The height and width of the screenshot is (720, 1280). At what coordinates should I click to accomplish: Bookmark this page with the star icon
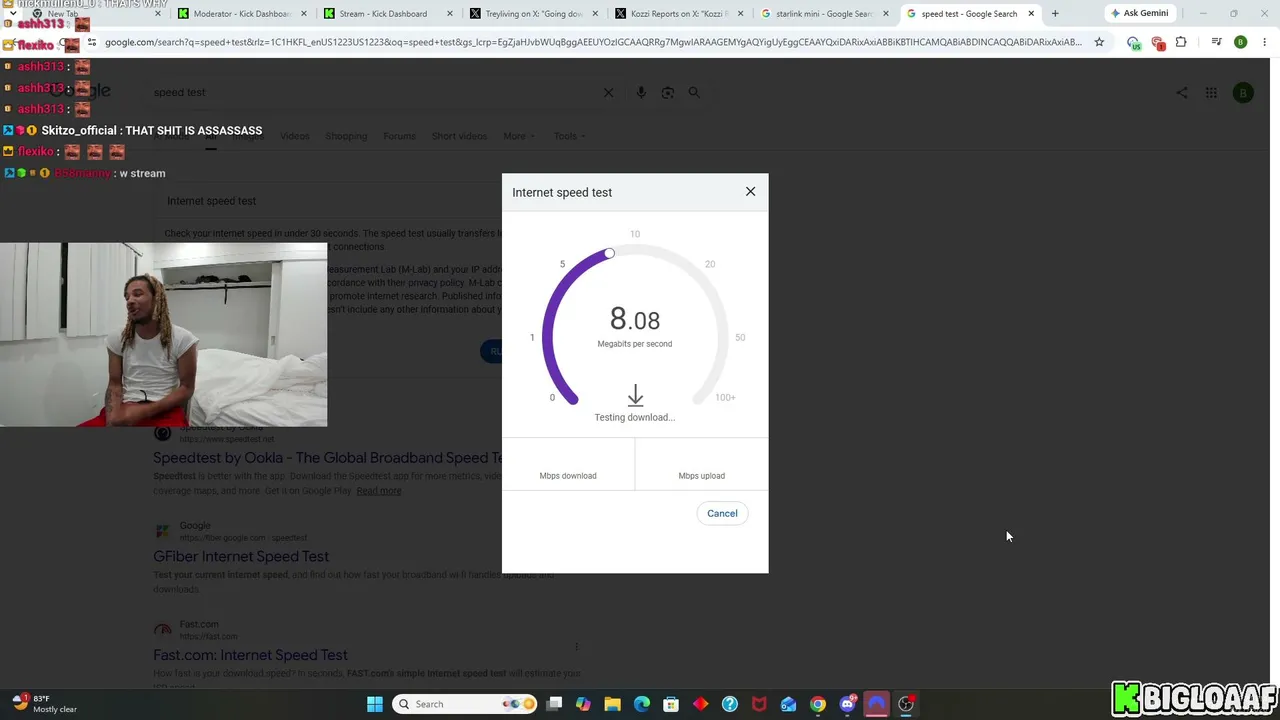[1099, 42]
